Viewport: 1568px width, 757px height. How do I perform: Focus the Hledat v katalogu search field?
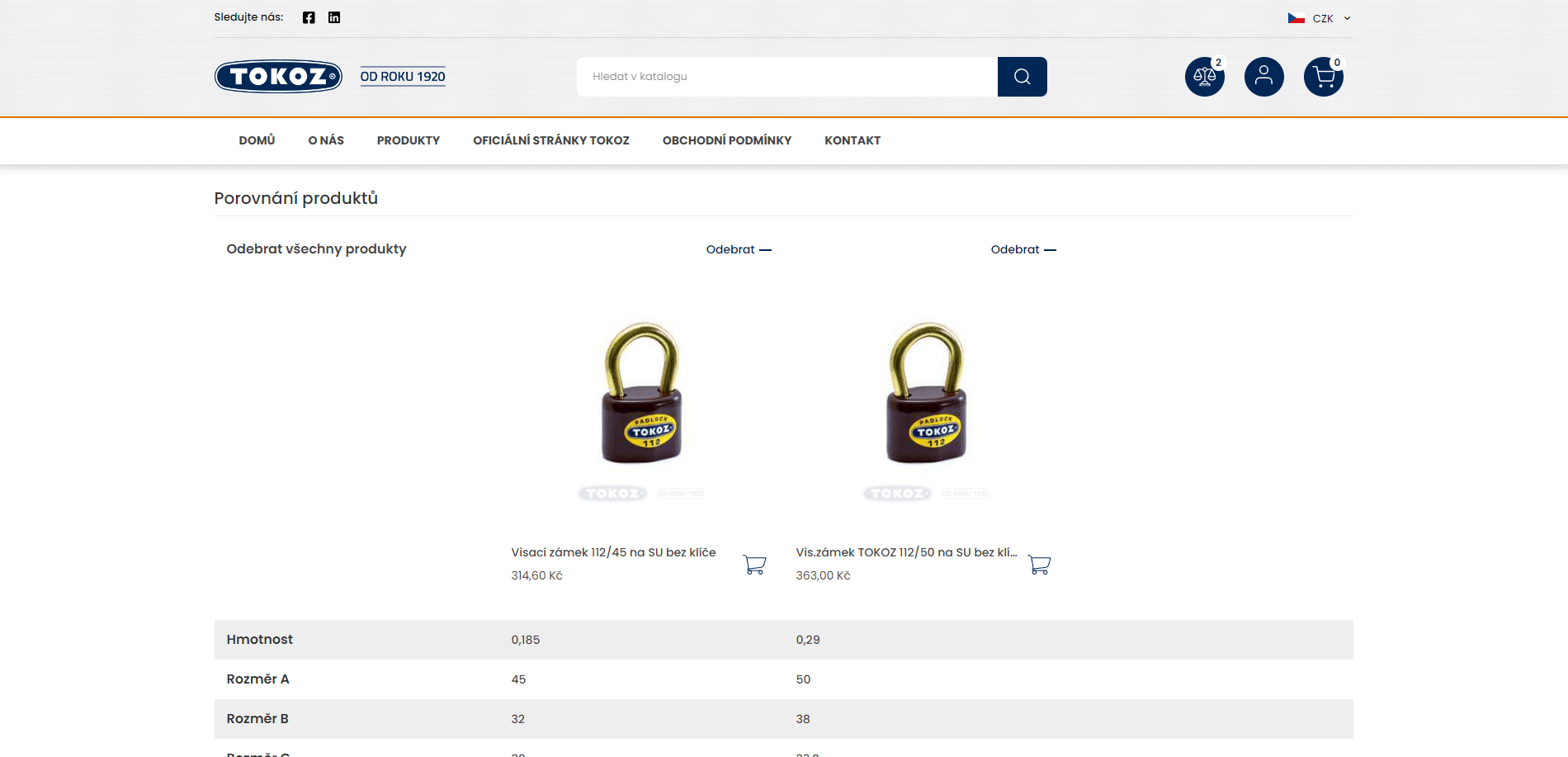(x=787, y=77)
